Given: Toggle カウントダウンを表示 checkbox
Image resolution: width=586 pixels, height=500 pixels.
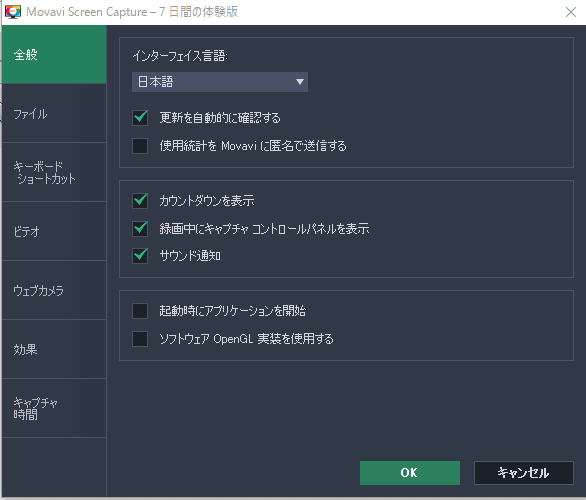Looking at the screenshot, I should click(140, 201).
